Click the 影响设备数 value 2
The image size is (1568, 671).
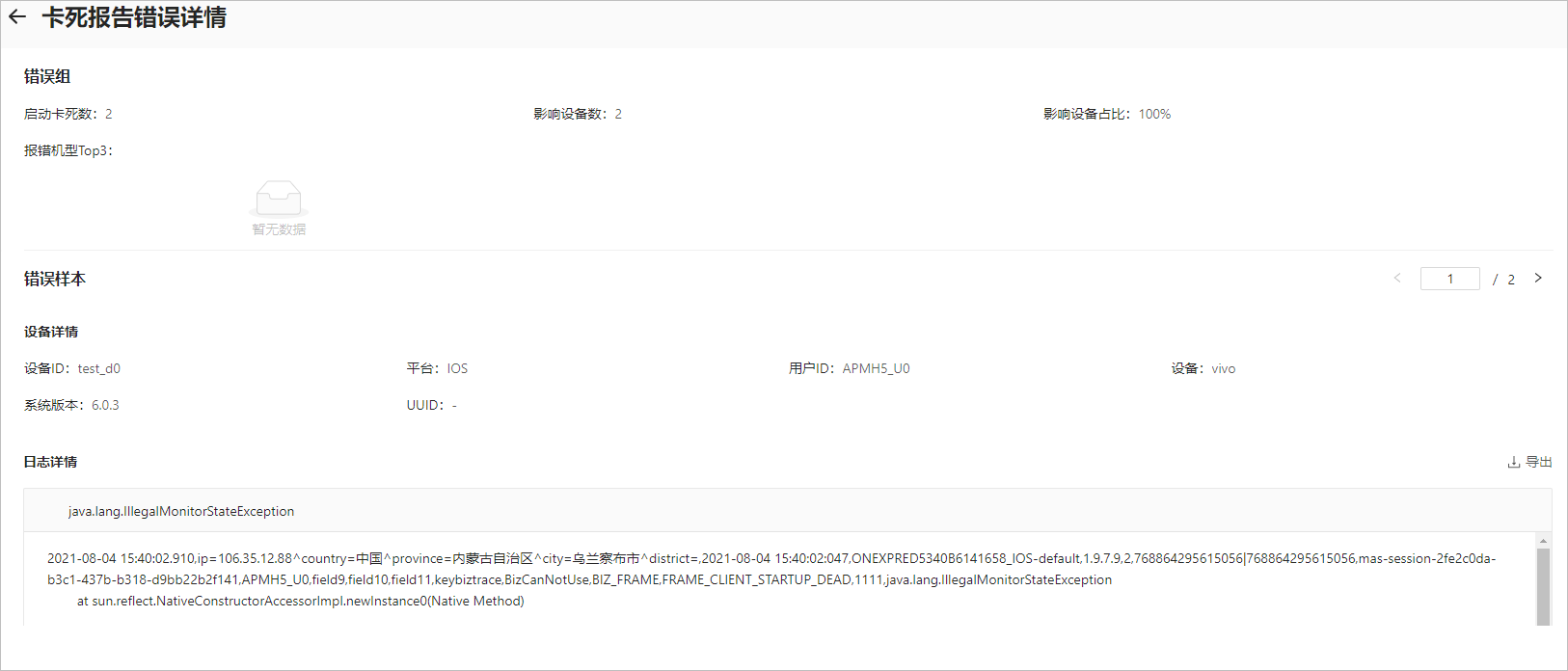pos(618,114)
